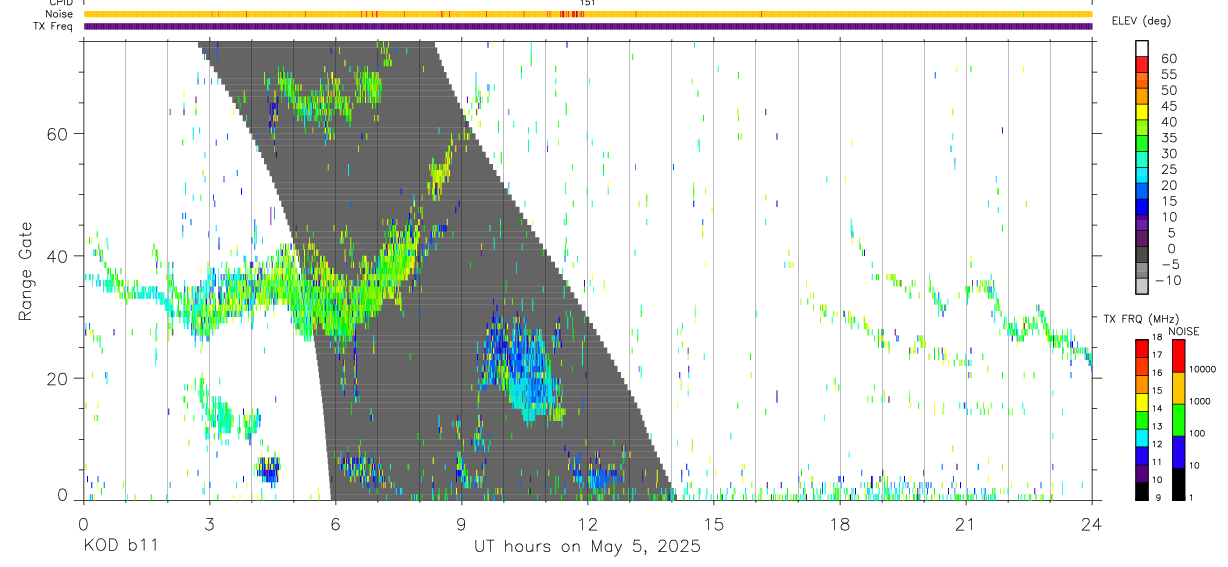Click x-axis tick label "6"
Viewport: 1228px width, 567px height.
(335, 525)
